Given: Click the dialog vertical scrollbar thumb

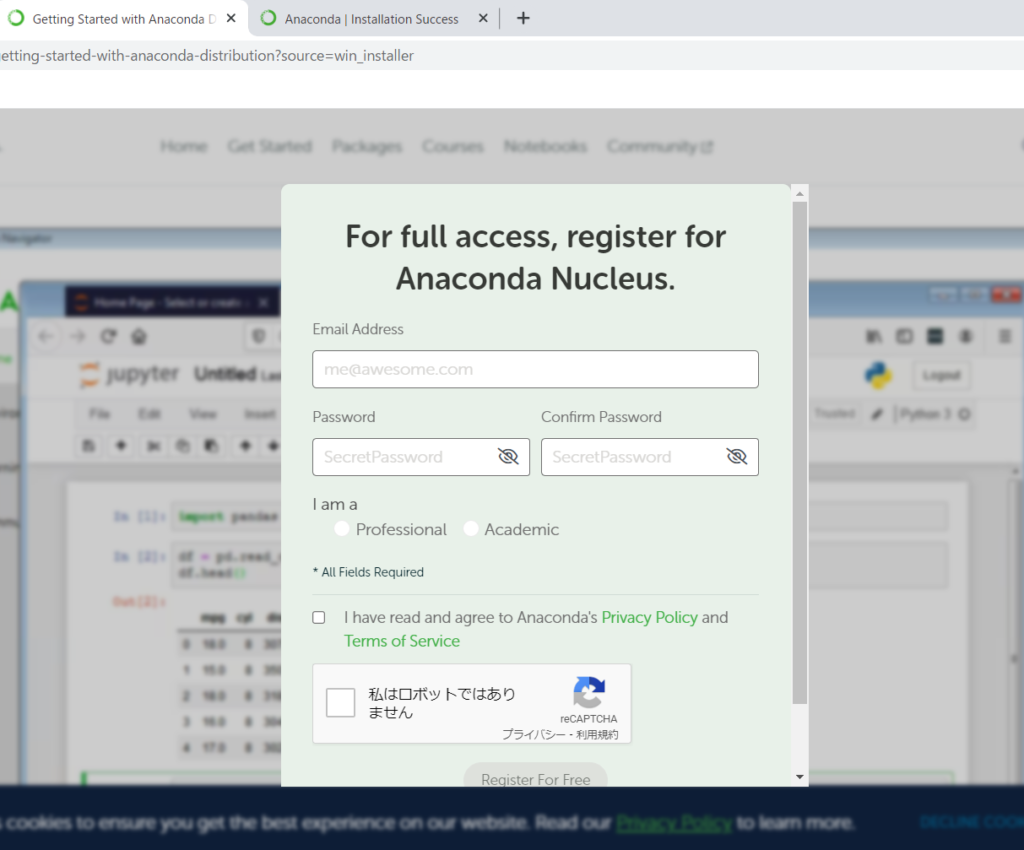Looking at the screenshot, I should pyautogui.click(x=799, y=452).
